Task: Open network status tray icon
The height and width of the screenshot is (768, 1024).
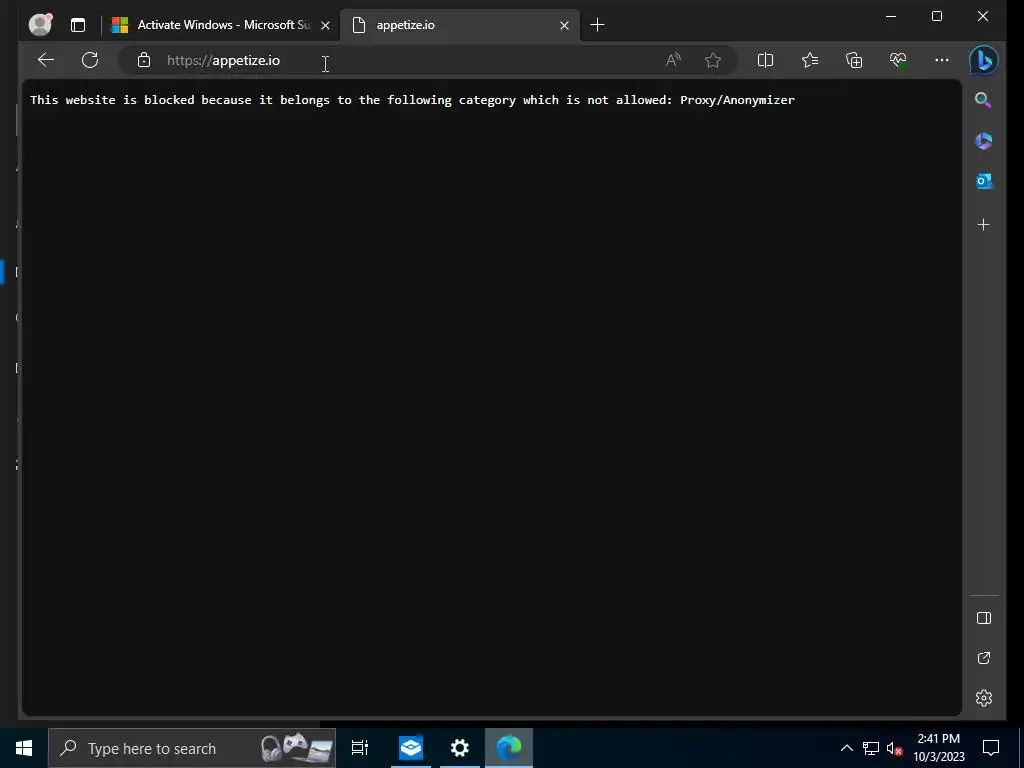Action: click(871, 748)
